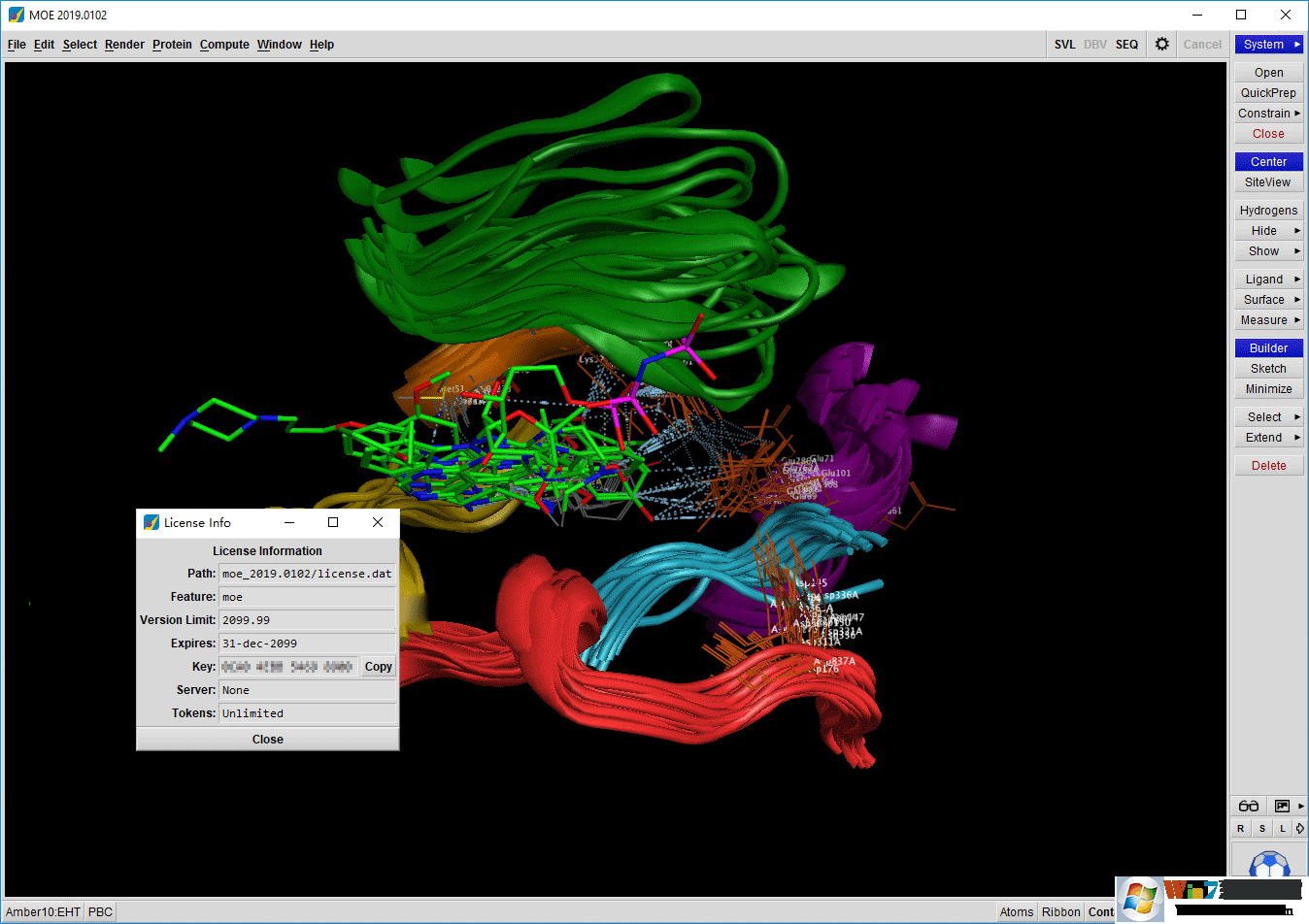This screenshot has height=924, width=1309.
Task: Open the Compute menu
Action: [224, 44]
